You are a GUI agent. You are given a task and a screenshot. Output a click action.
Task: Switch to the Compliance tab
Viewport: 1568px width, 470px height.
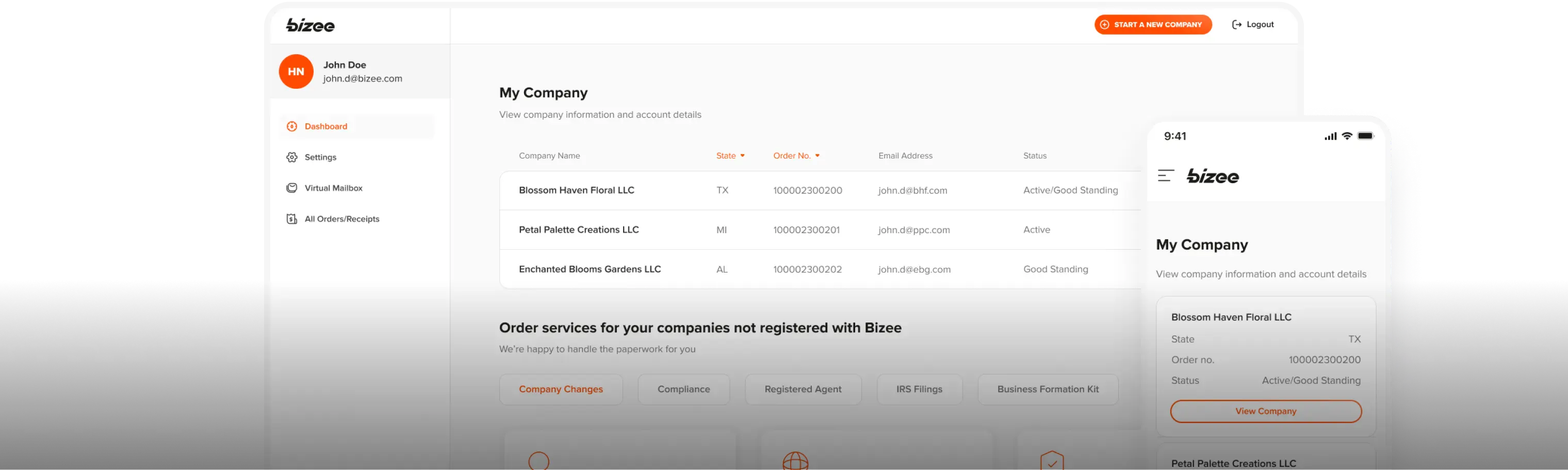[683, 390]
